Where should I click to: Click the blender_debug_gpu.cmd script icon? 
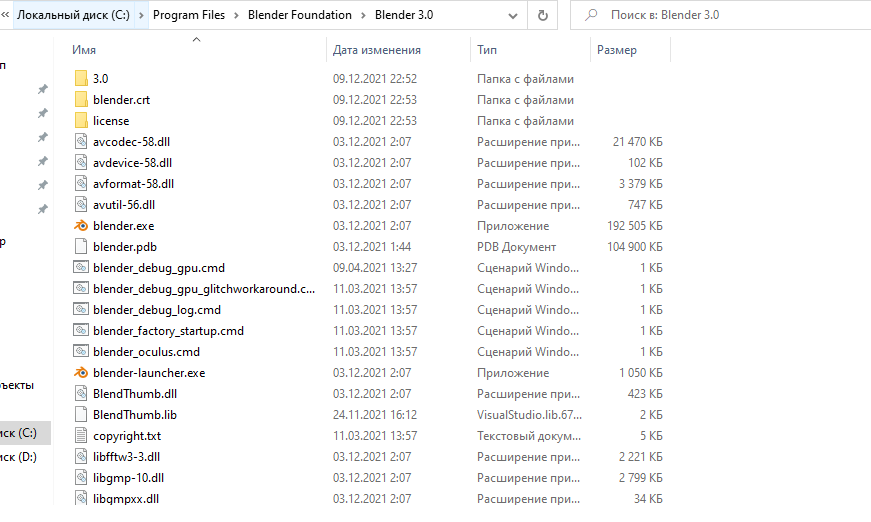[x=81, y=268]
